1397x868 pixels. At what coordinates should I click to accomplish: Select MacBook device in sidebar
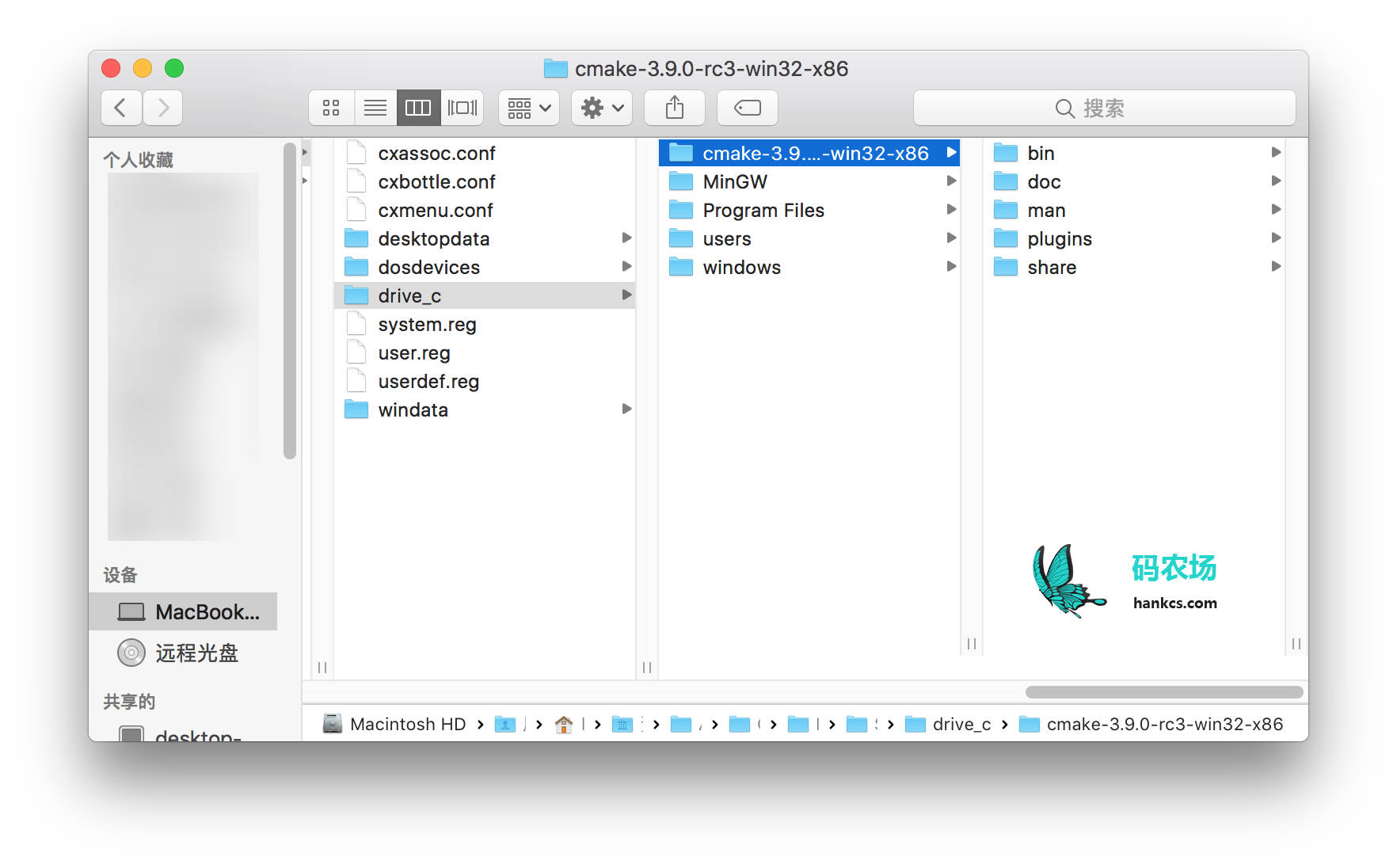coord(183,611)
